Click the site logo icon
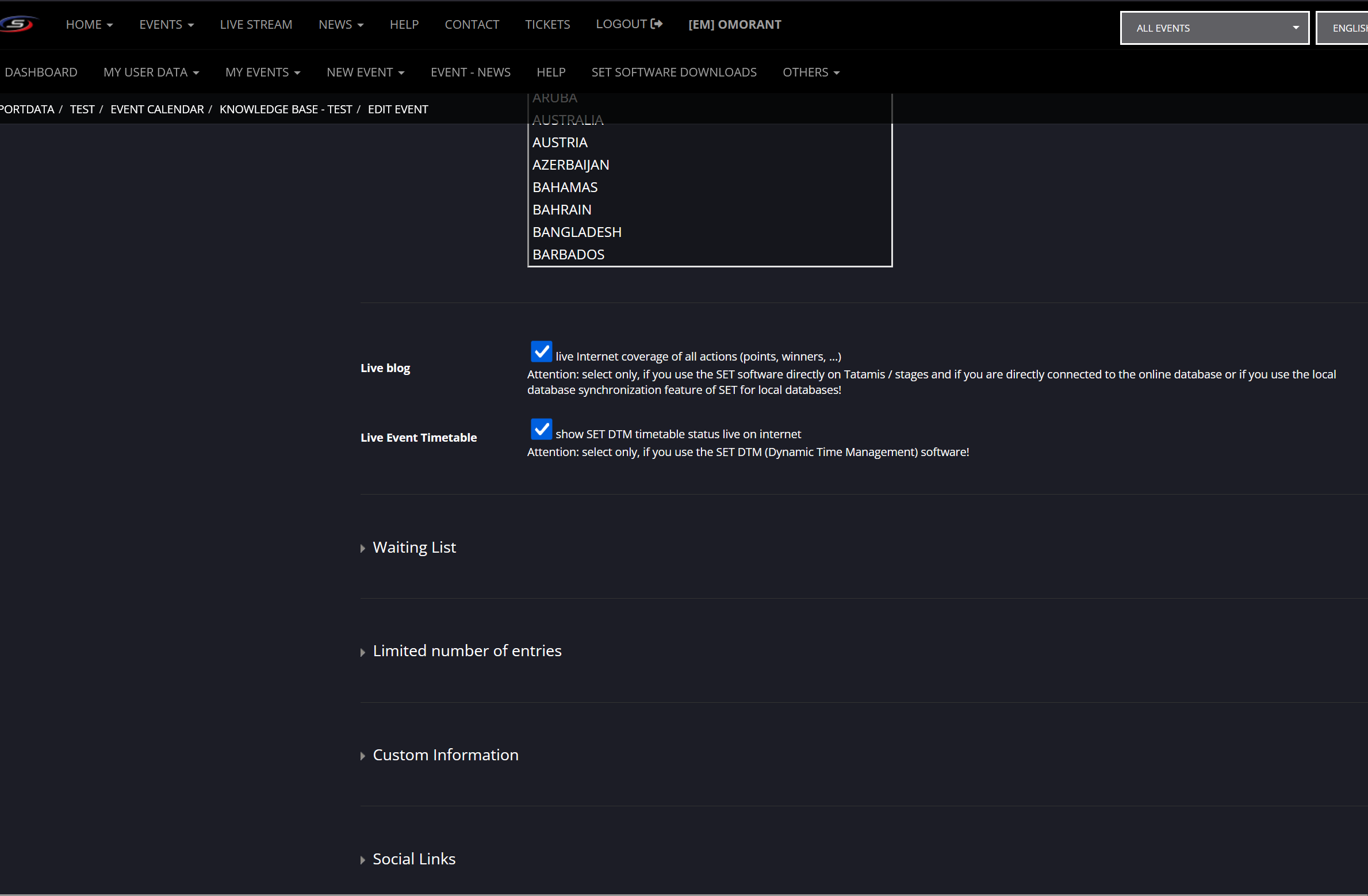Screen dimensions: 1368x896 coord(18,24)
